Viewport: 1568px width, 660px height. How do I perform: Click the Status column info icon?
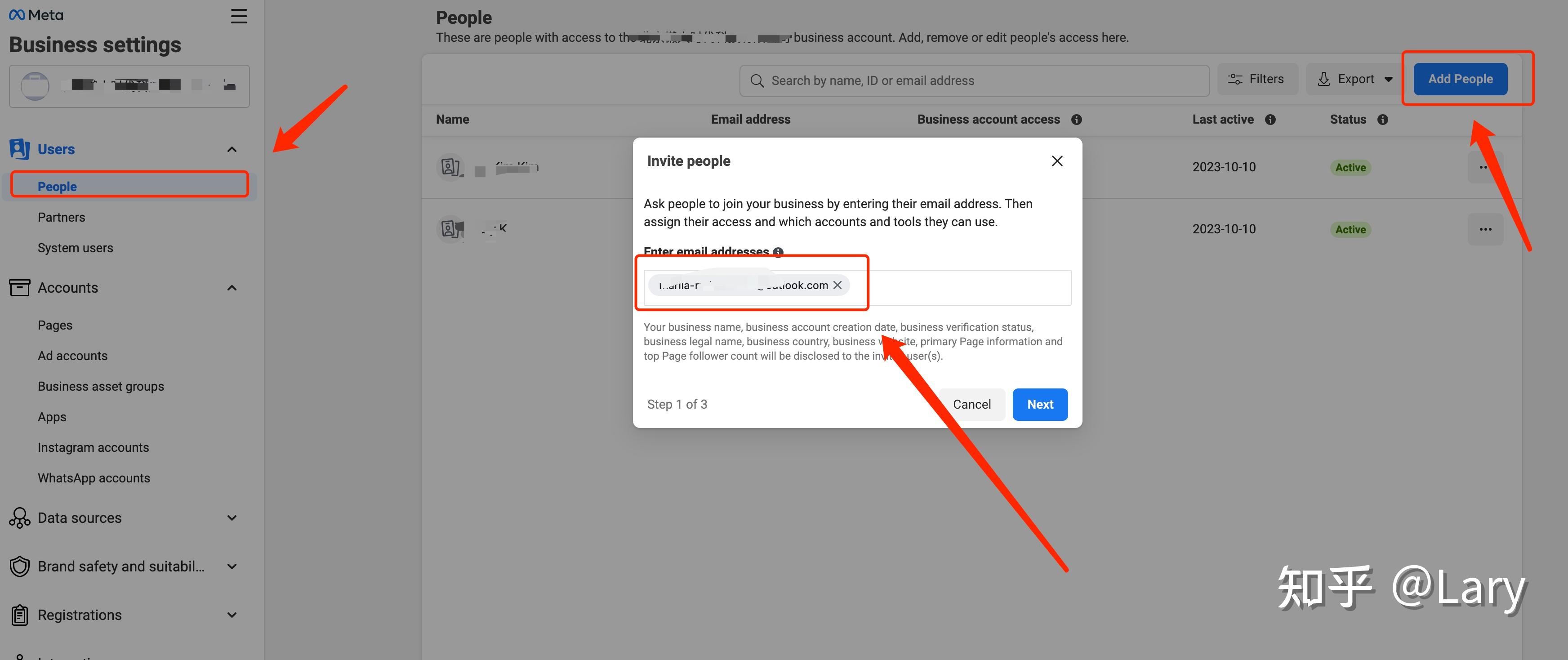point(1382,120)
